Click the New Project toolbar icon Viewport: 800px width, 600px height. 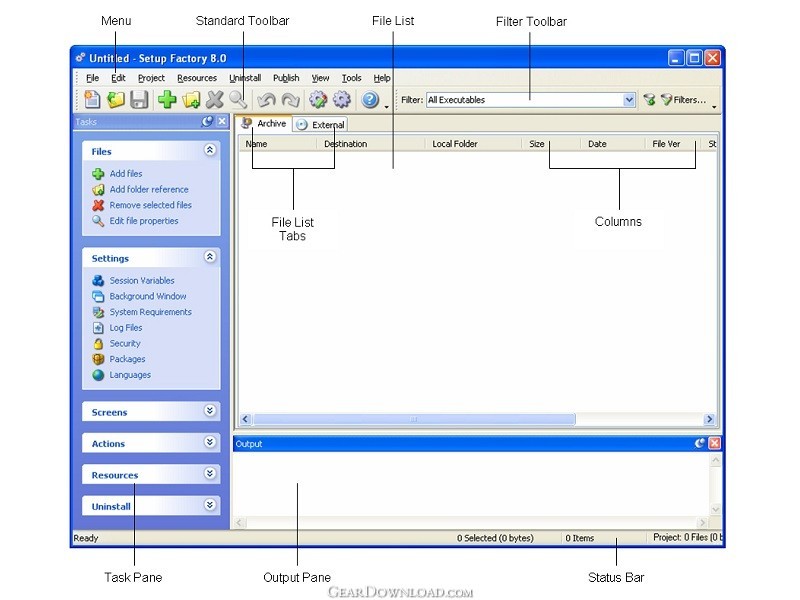click(92, 99)
